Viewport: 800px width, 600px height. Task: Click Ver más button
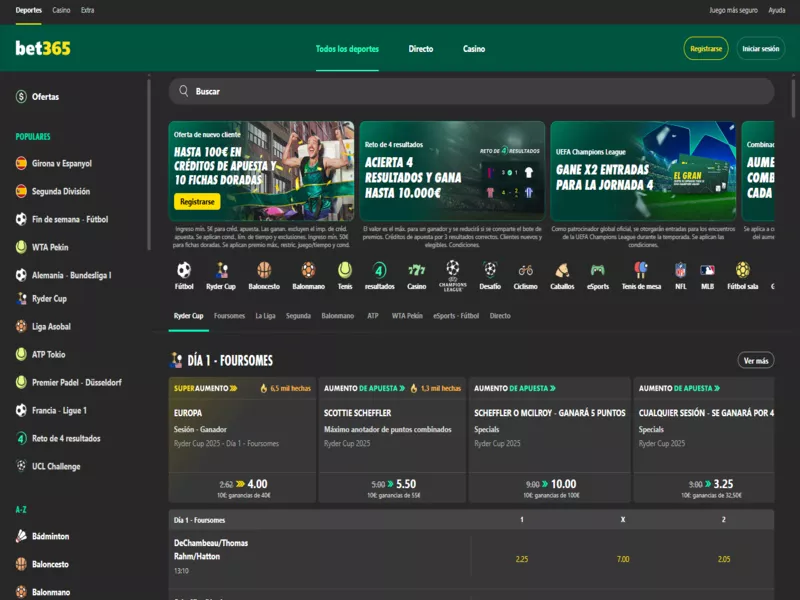pyautogui.click(x=756, y=361)
